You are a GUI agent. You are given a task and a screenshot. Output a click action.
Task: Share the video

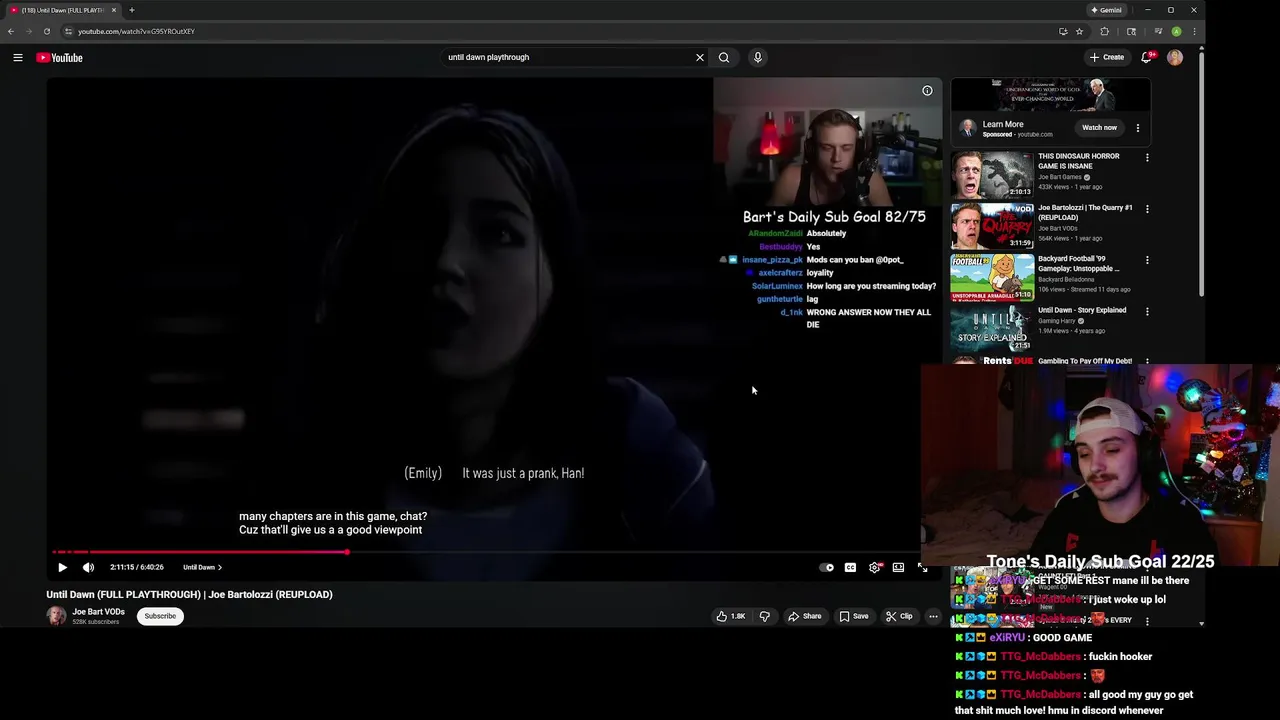click(805, 616)
